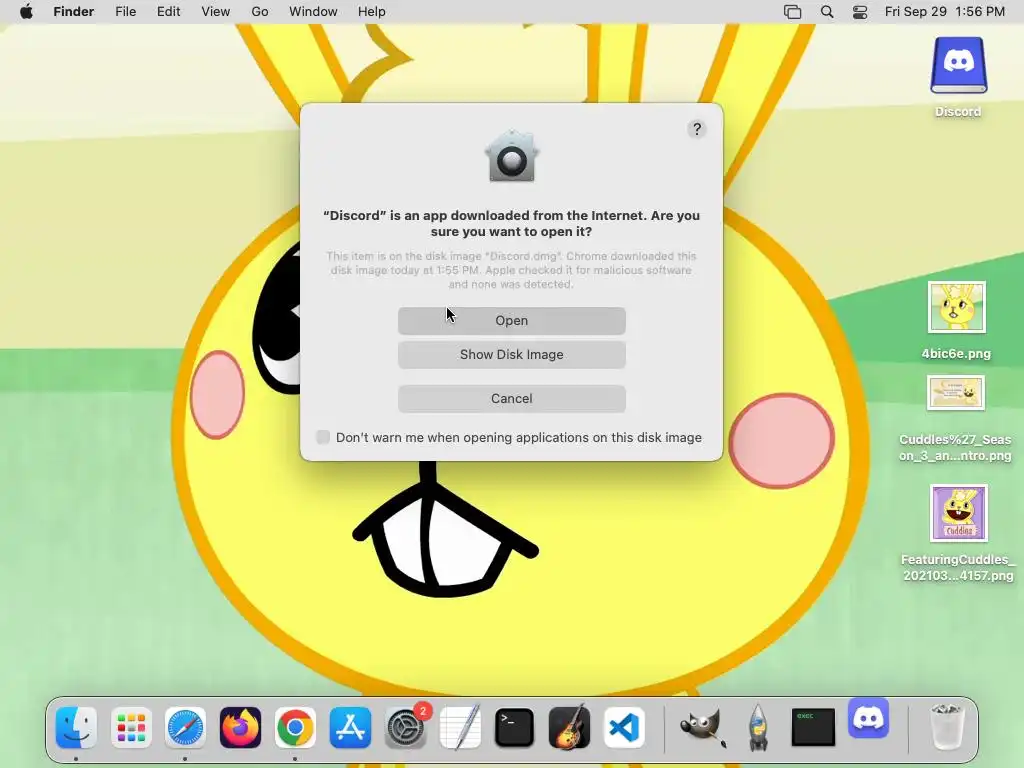Click the Discord icon in the Dock
This screenshot has height=768, width=1024.
click(x=869, y=718)
